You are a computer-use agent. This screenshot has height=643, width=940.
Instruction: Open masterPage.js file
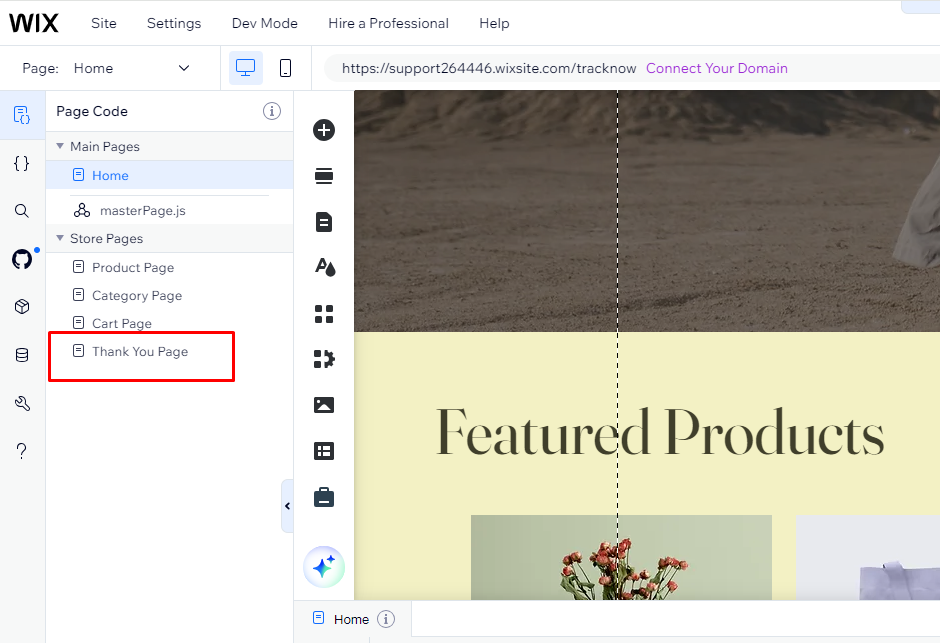142,210
